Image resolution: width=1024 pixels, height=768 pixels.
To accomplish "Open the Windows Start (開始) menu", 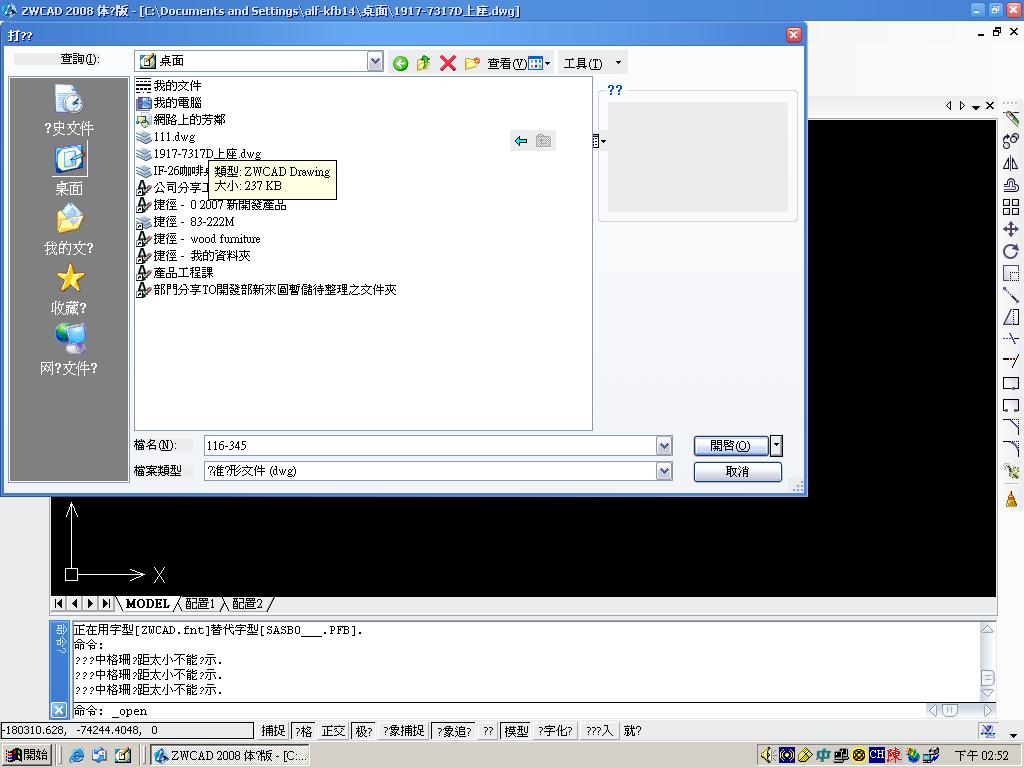I will coord(27,755).
